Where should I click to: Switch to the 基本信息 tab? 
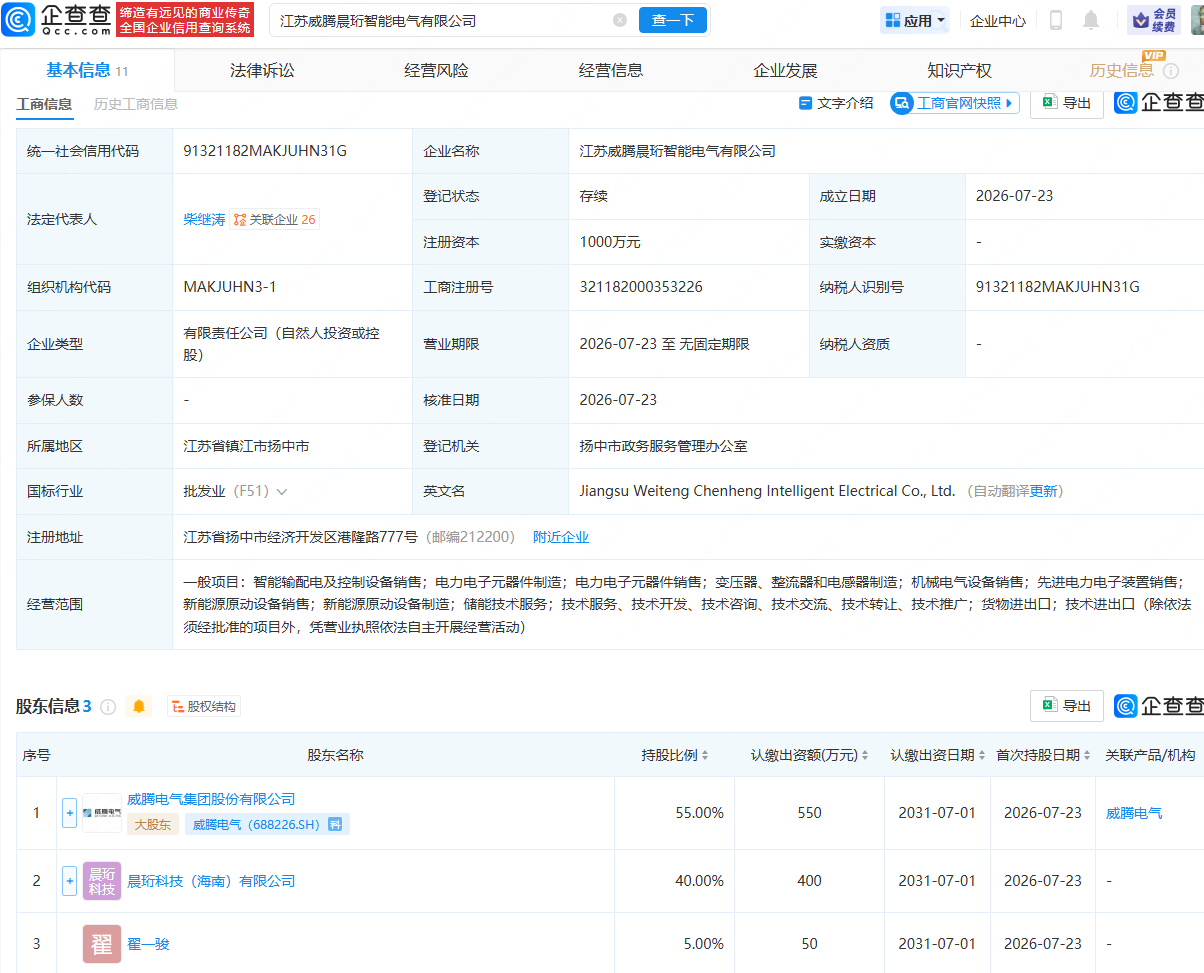coord(87,70)
